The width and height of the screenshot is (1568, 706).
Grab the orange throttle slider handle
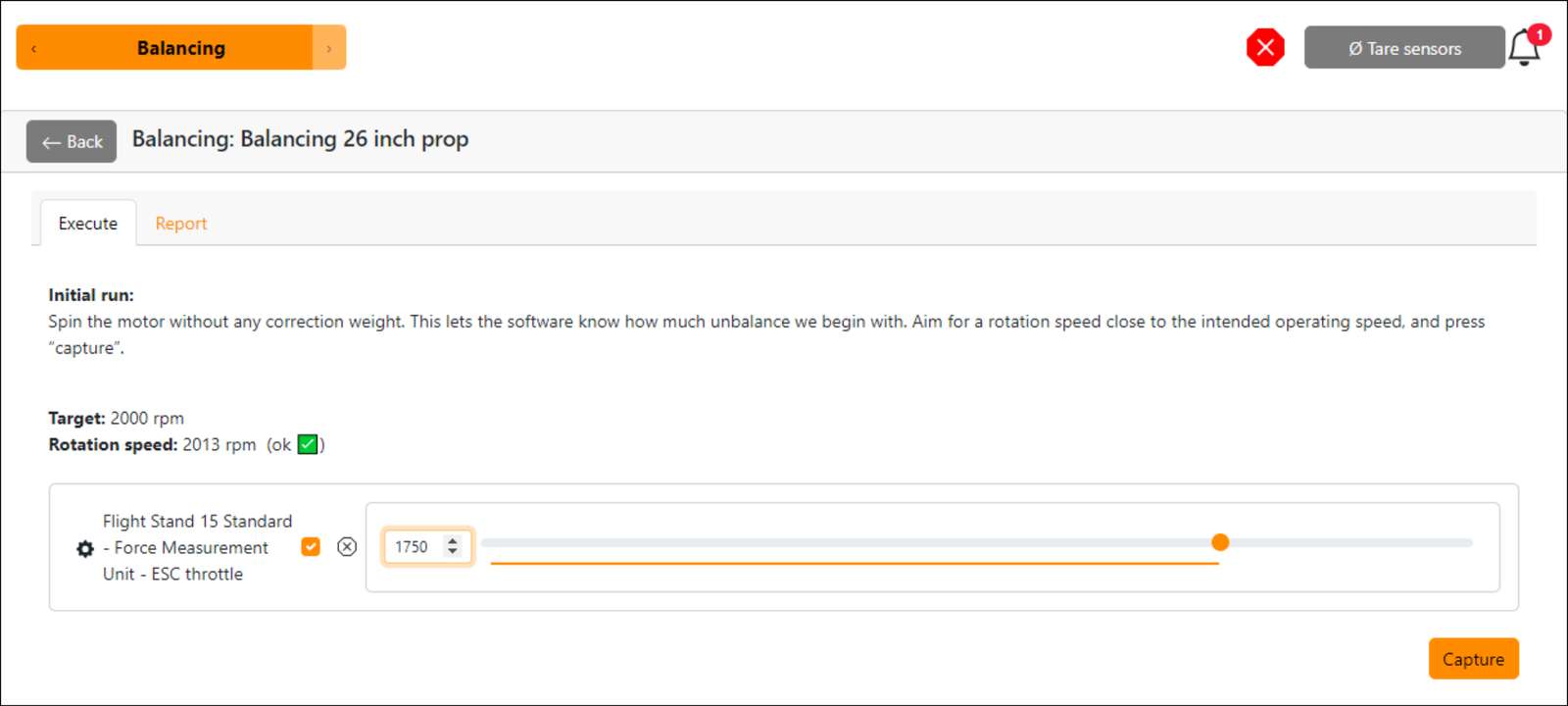[x=1220, y=542]
